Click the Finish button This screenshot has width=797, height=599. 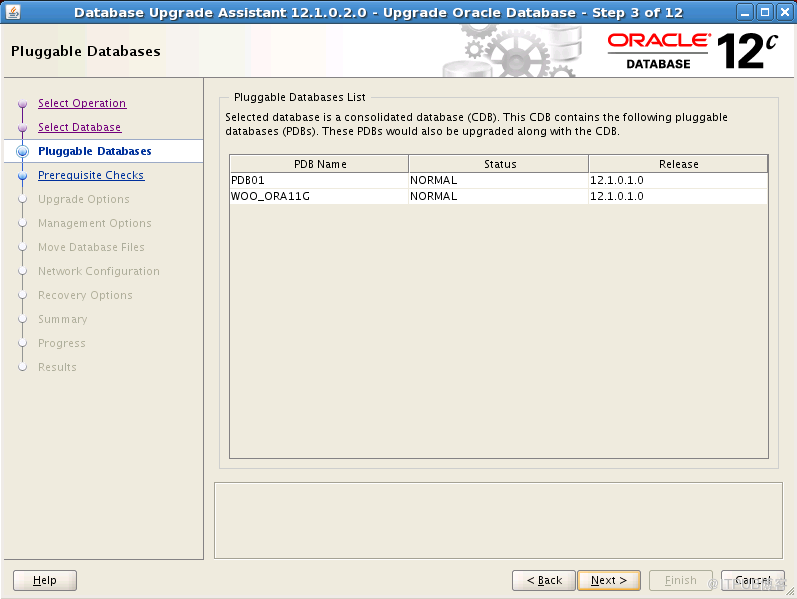coord(681,580)
